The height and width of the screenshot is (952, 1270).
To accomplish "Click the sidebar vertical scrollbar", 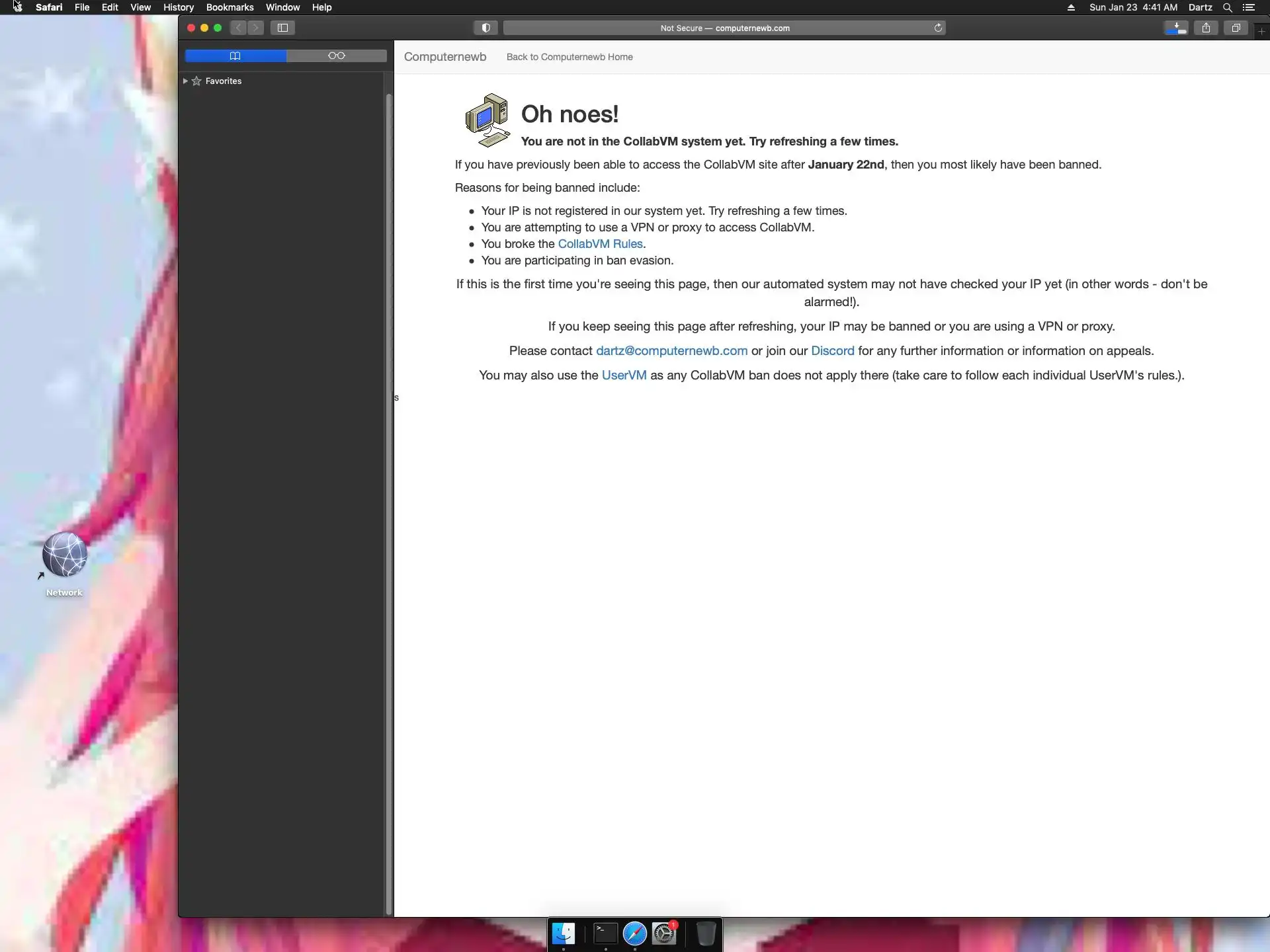I will click(x=389, y=502).
